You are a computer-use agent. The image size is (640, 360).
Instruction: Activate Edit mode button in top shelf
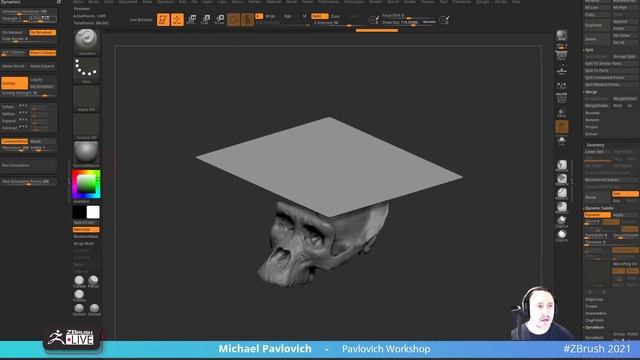pyautogui.click(x=163, y=19)
